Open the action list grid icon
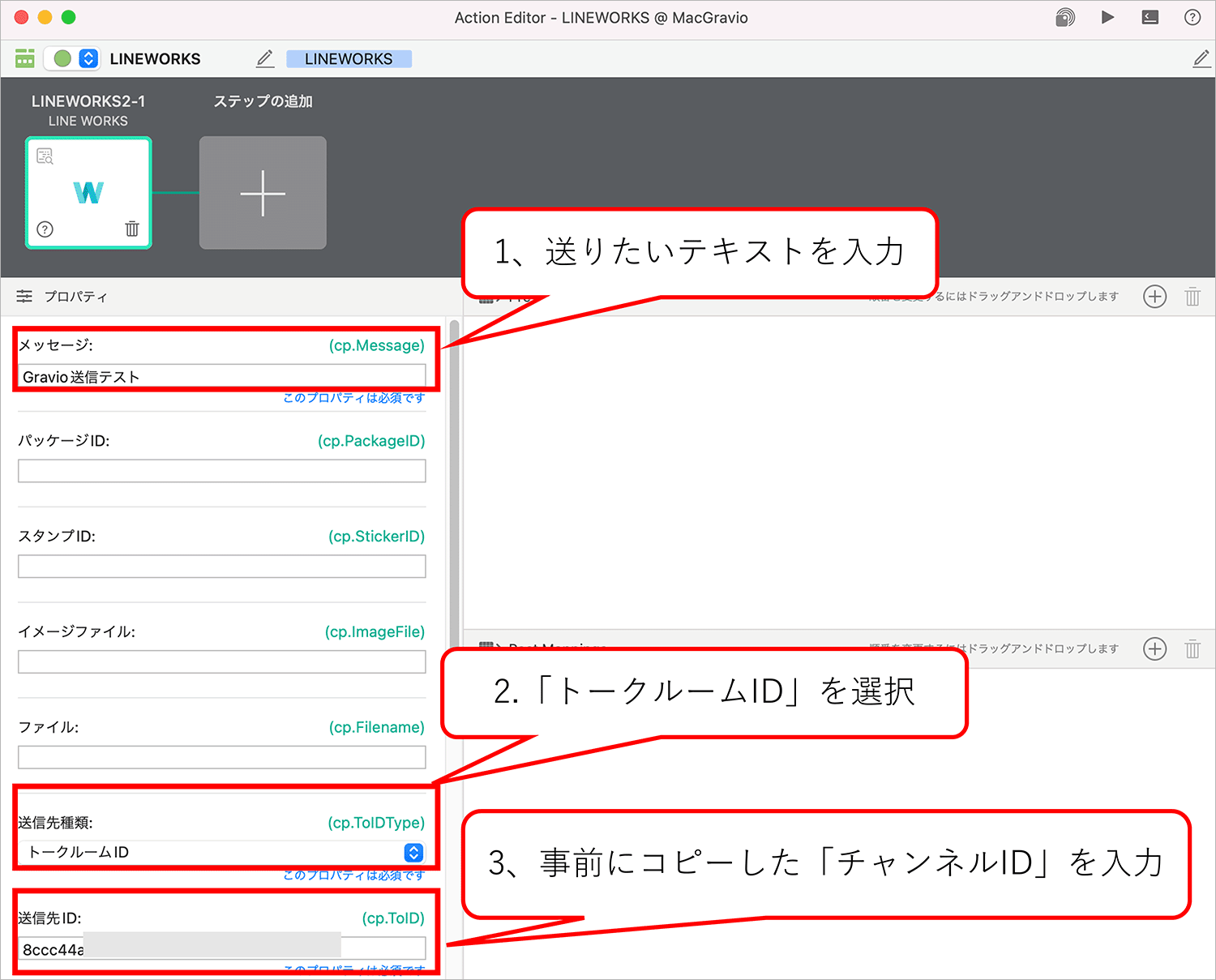 (25, 58)
